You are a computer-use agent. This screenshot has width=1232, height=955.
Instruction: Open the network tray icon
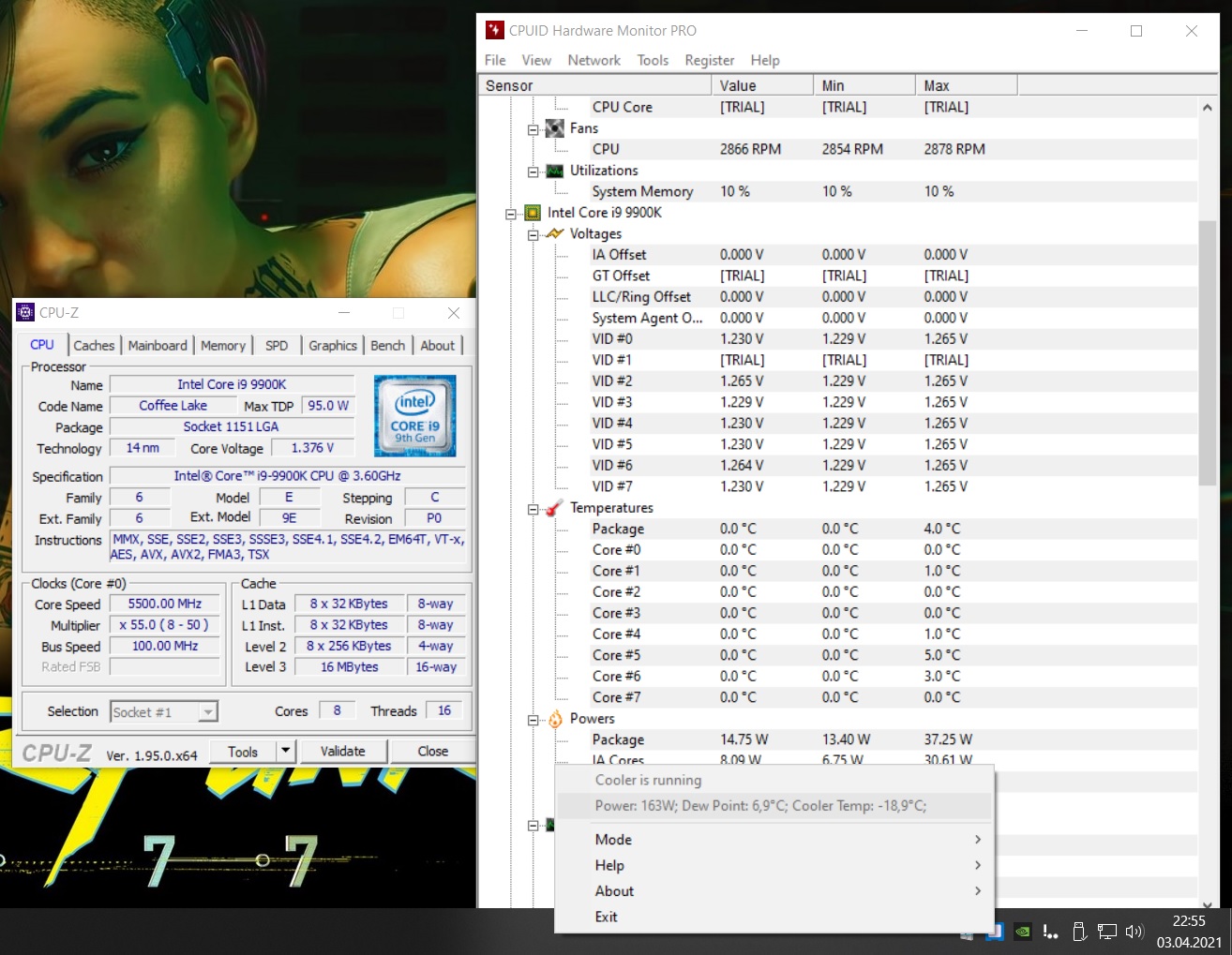pyautogui.click(x=1107, y=932)
